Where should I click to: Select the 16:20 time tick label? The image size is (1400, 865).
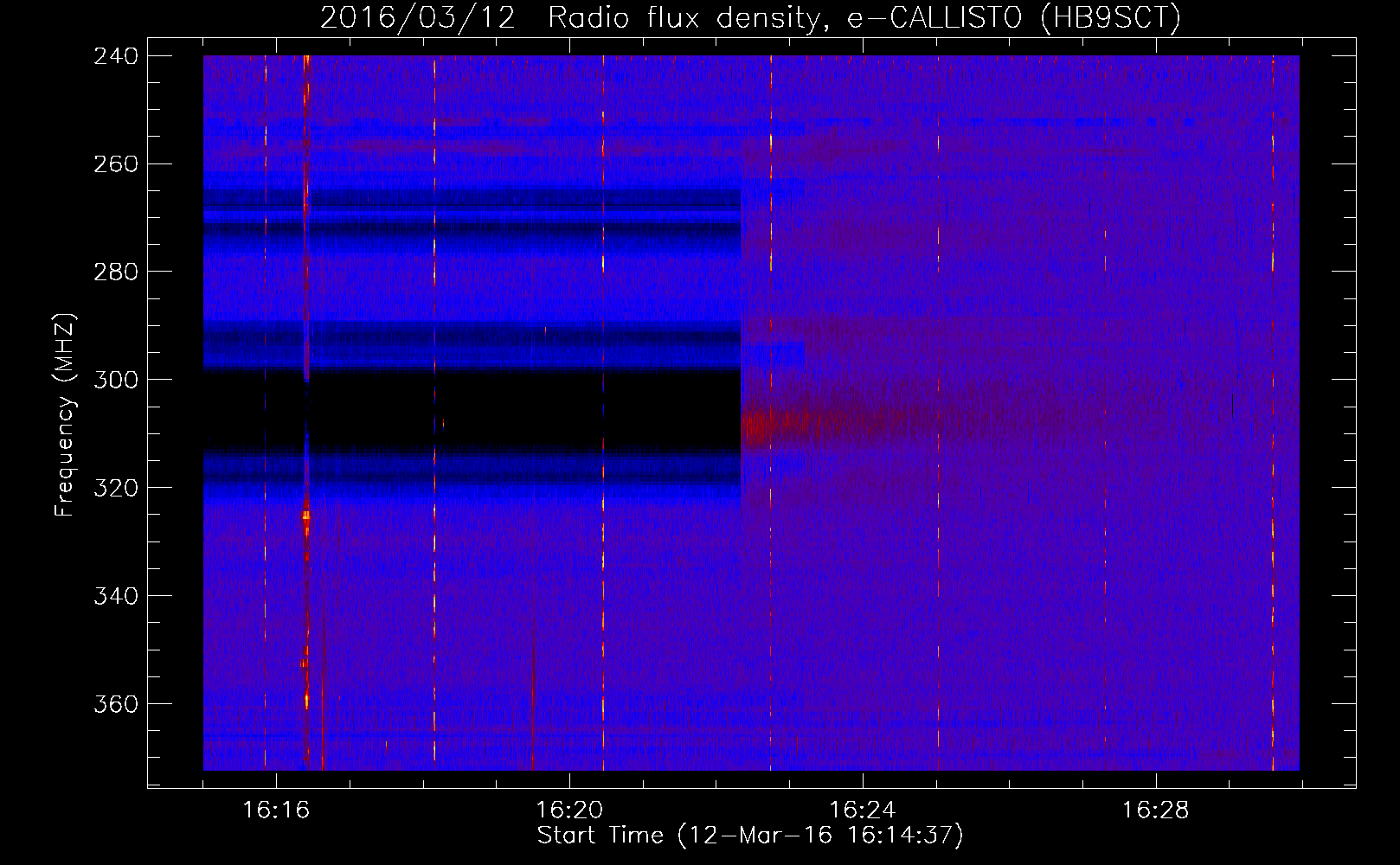point(569,811)
